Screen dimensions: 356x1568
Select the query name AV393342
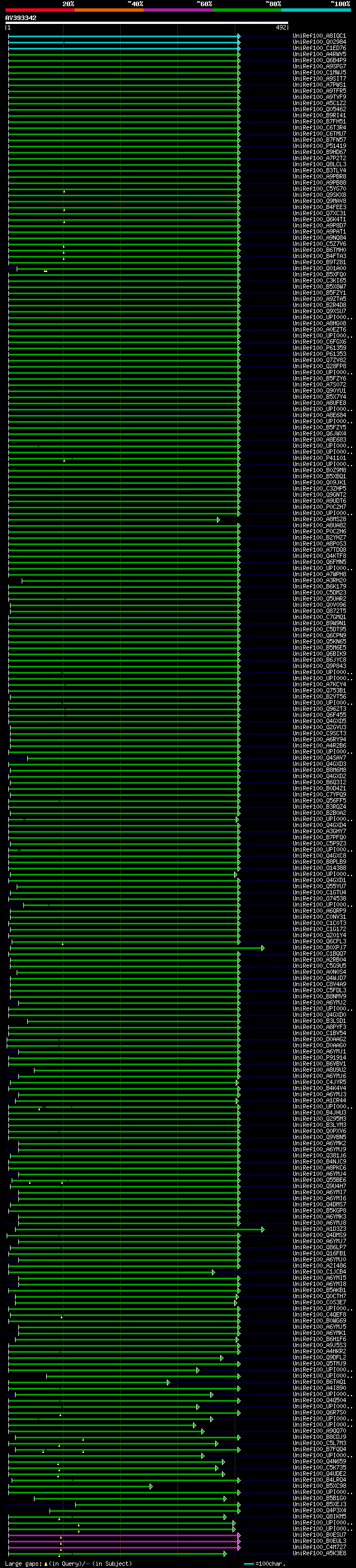coord(21,18)
